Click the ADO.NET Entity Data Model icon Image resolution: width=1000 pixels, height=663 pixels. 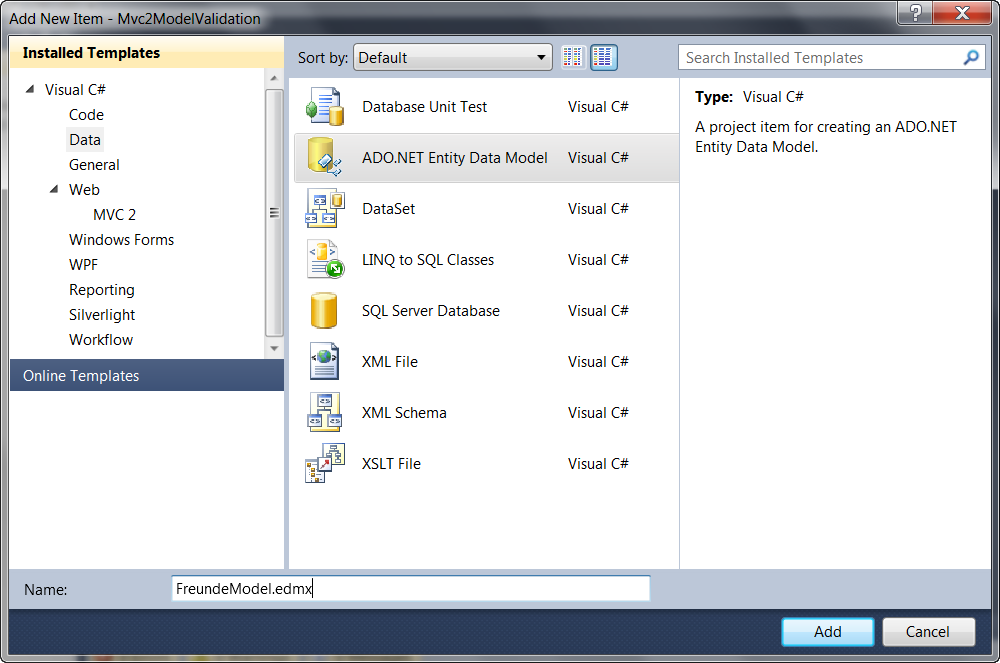(x=324, y=158)
